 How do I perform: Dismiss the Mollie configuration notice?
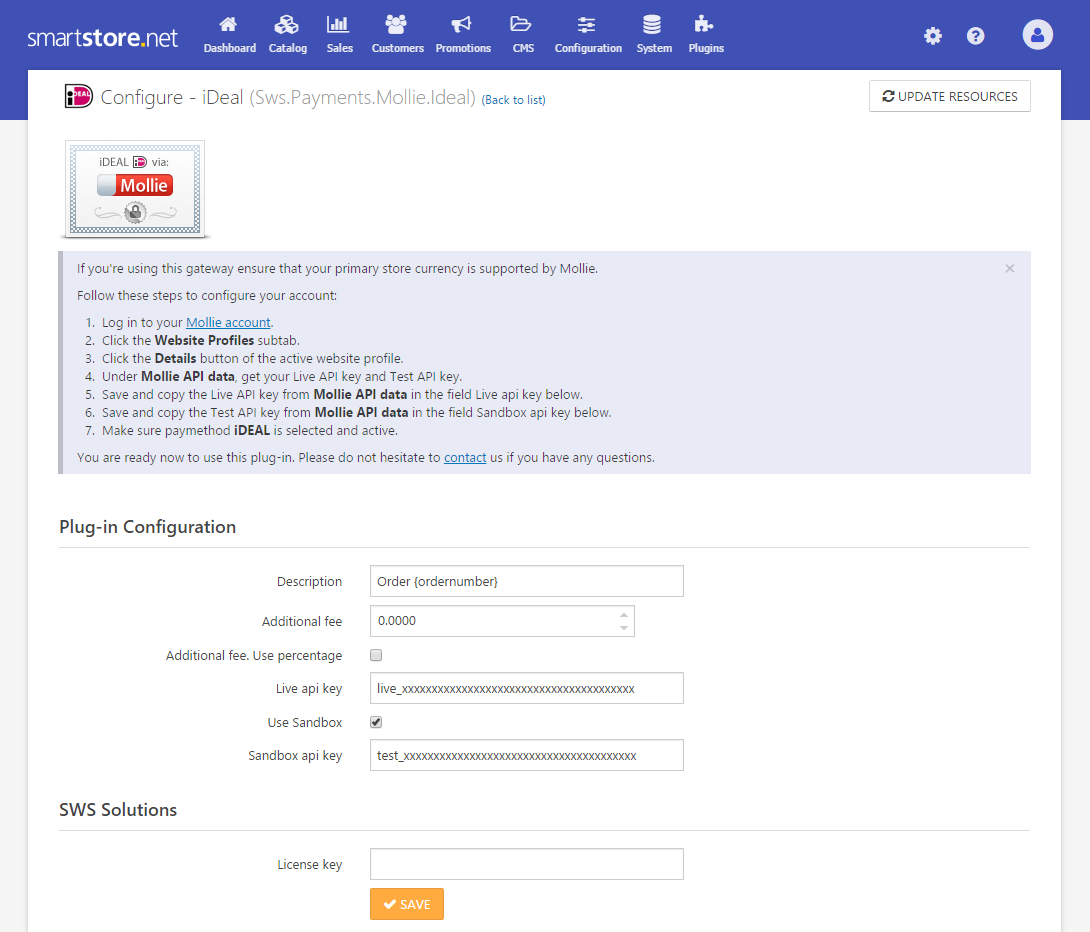click(x=1009, y=268)
